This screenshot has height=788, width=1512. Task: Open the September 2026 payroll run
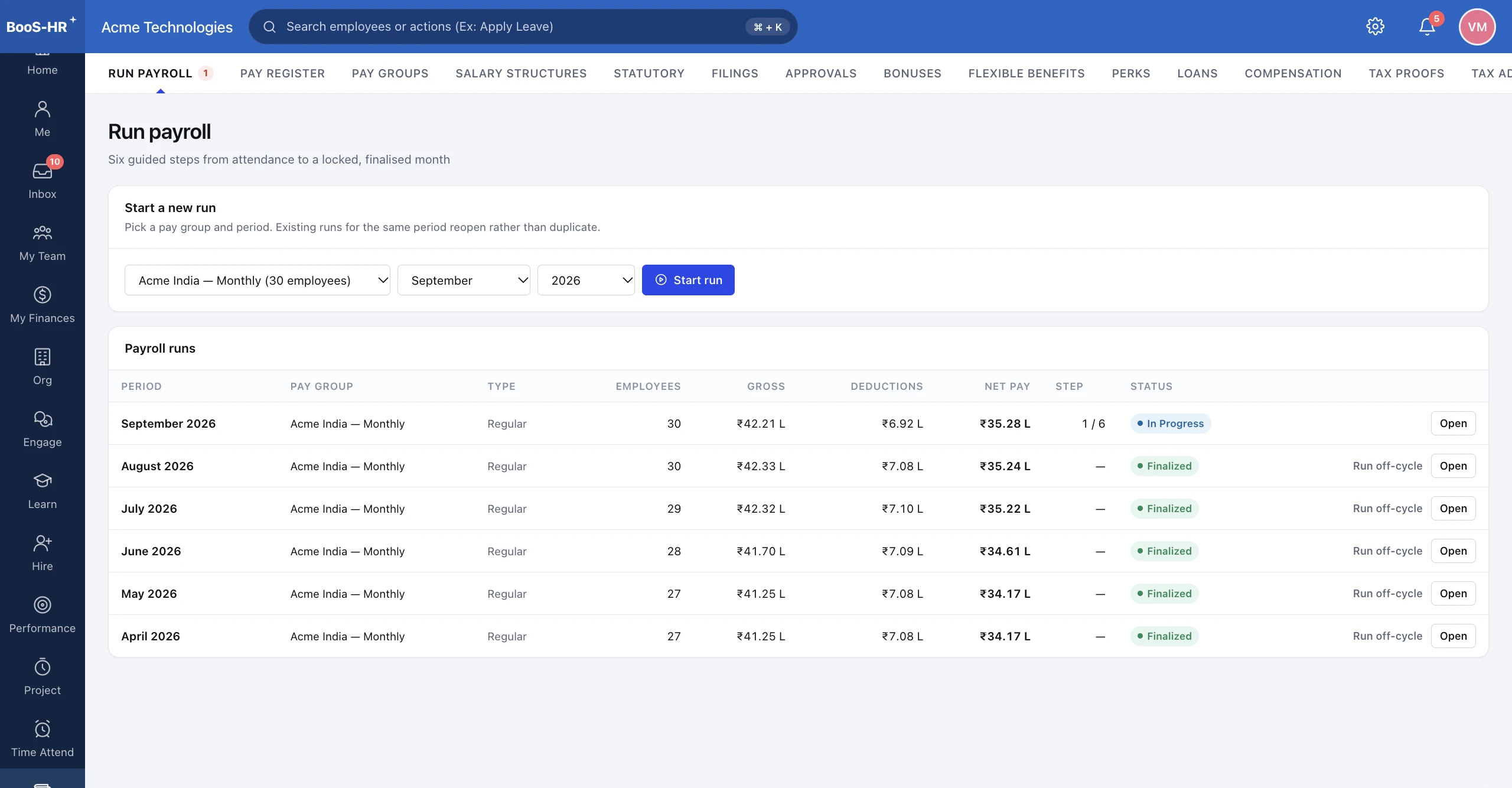click(1453, 424)
